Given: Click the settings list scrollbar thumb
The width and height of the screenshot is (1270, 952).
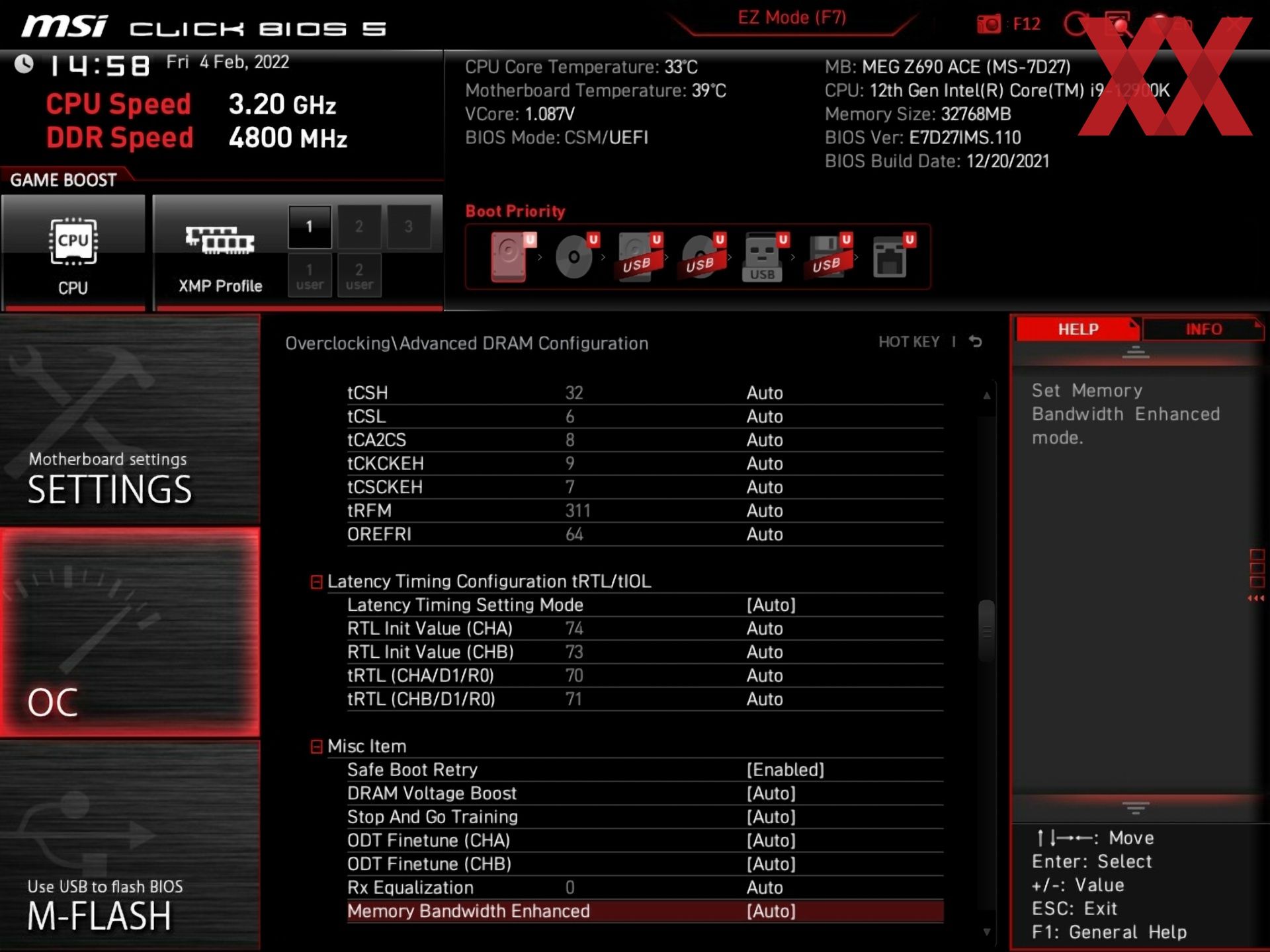Looking at the screenshot, I should click(x=986, y=631).
